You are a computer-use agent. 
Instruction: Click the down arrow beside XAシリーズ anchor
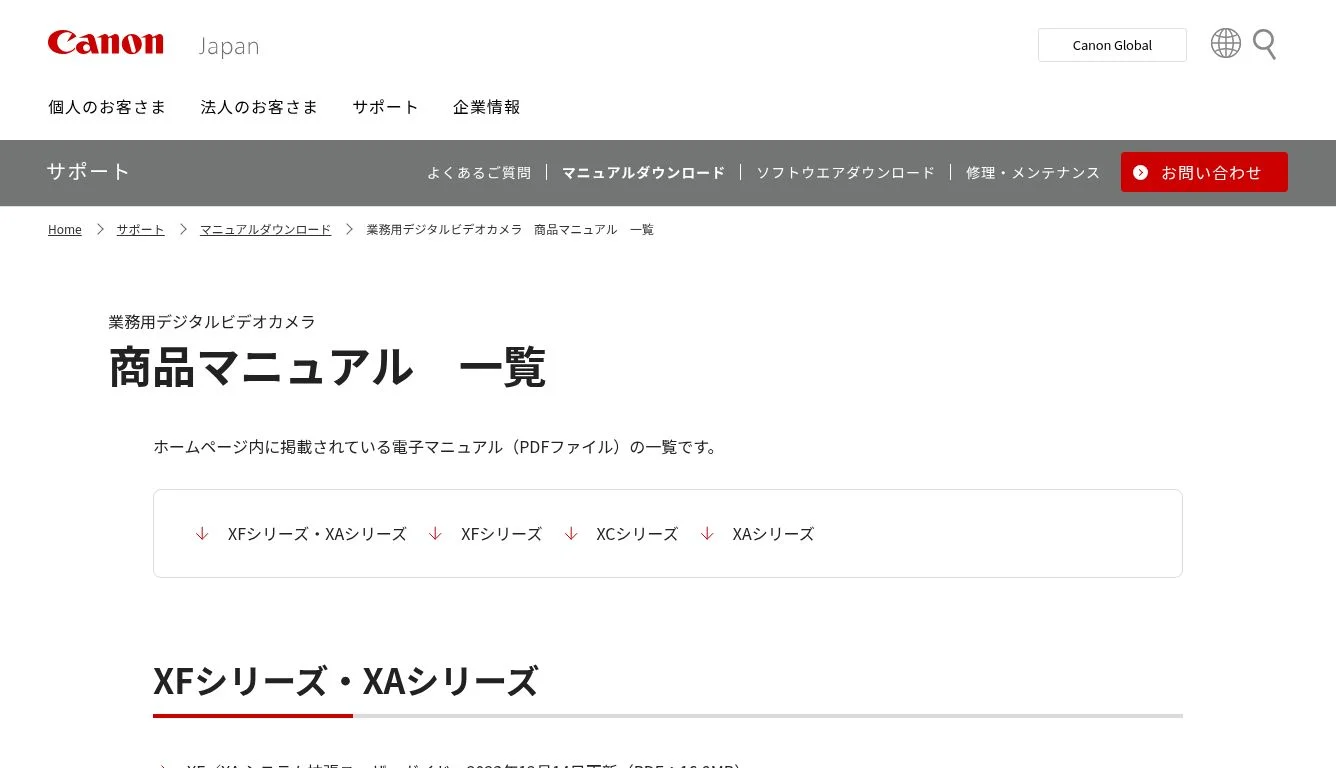pos(707,534)
